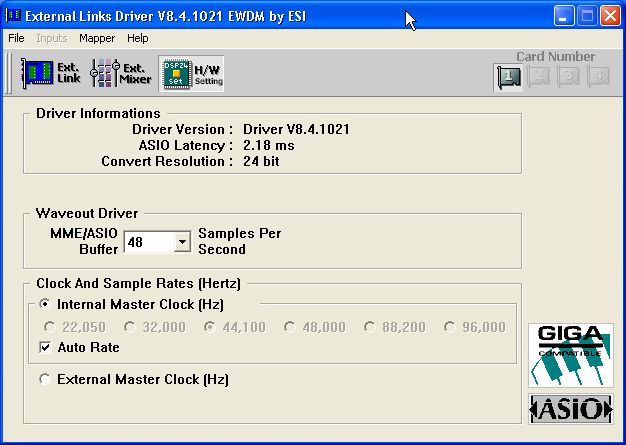Minimize the External Links Driver window
626x445 pixels.
pos(564,16)
